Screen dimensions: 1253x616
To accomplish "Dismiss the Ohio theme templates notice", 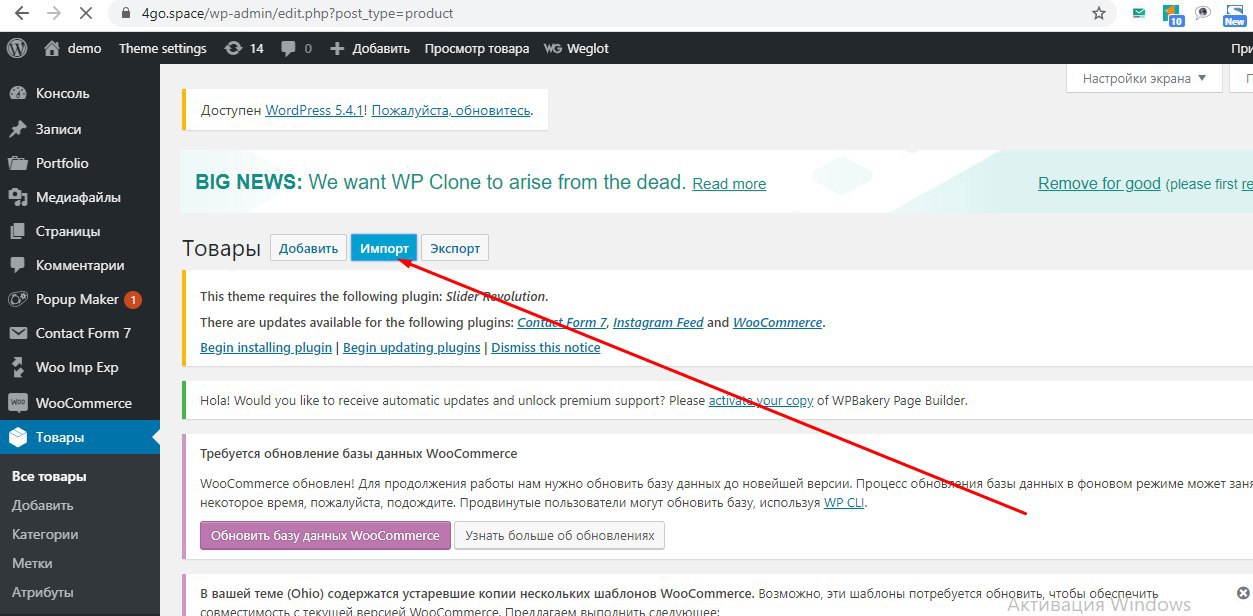I will [1243, 592].
